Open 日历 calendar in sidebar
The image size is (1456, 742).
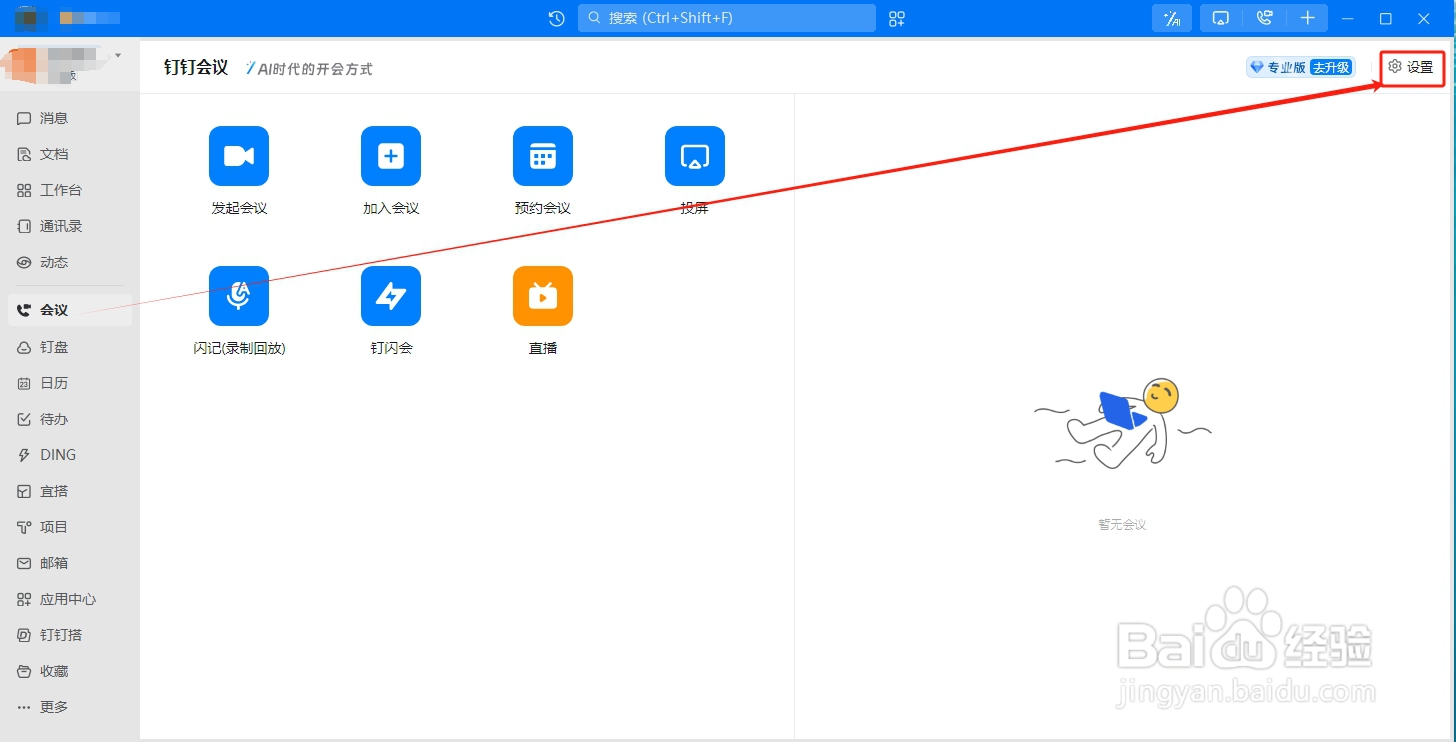click(x=70, y=383)
